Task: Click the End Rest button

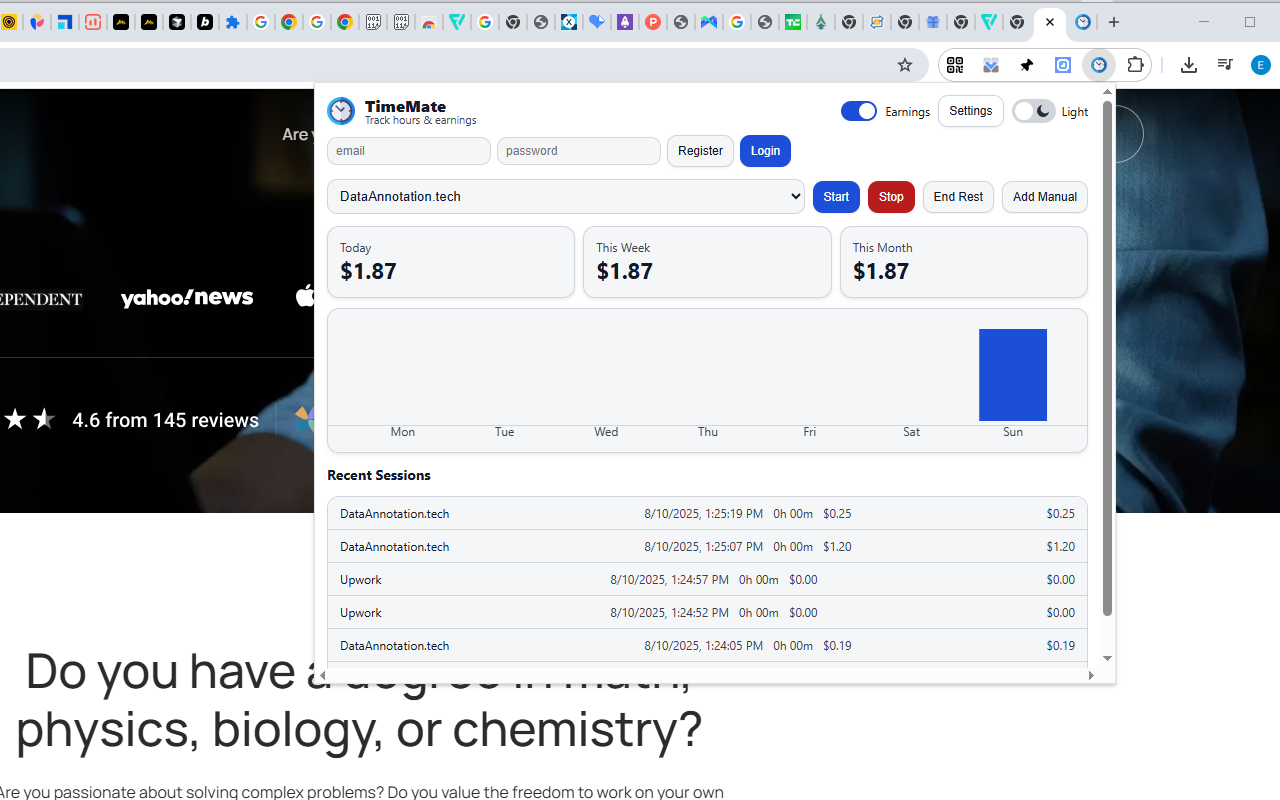Action: point(958,197)
